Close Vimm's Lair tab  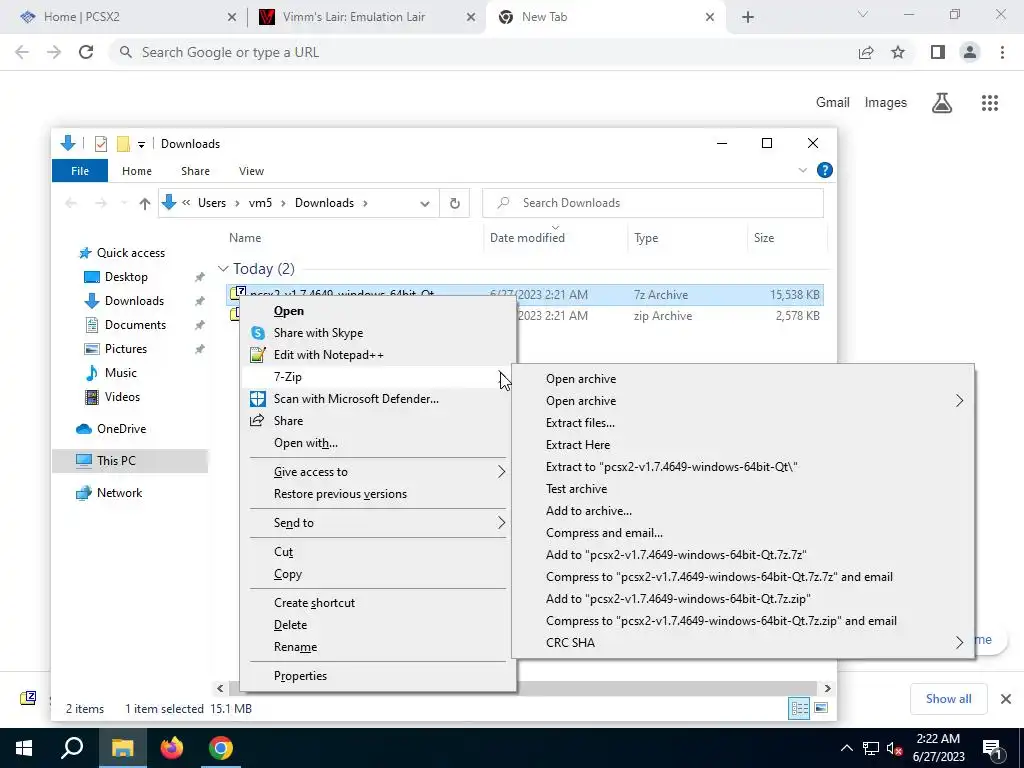[471, 18]
